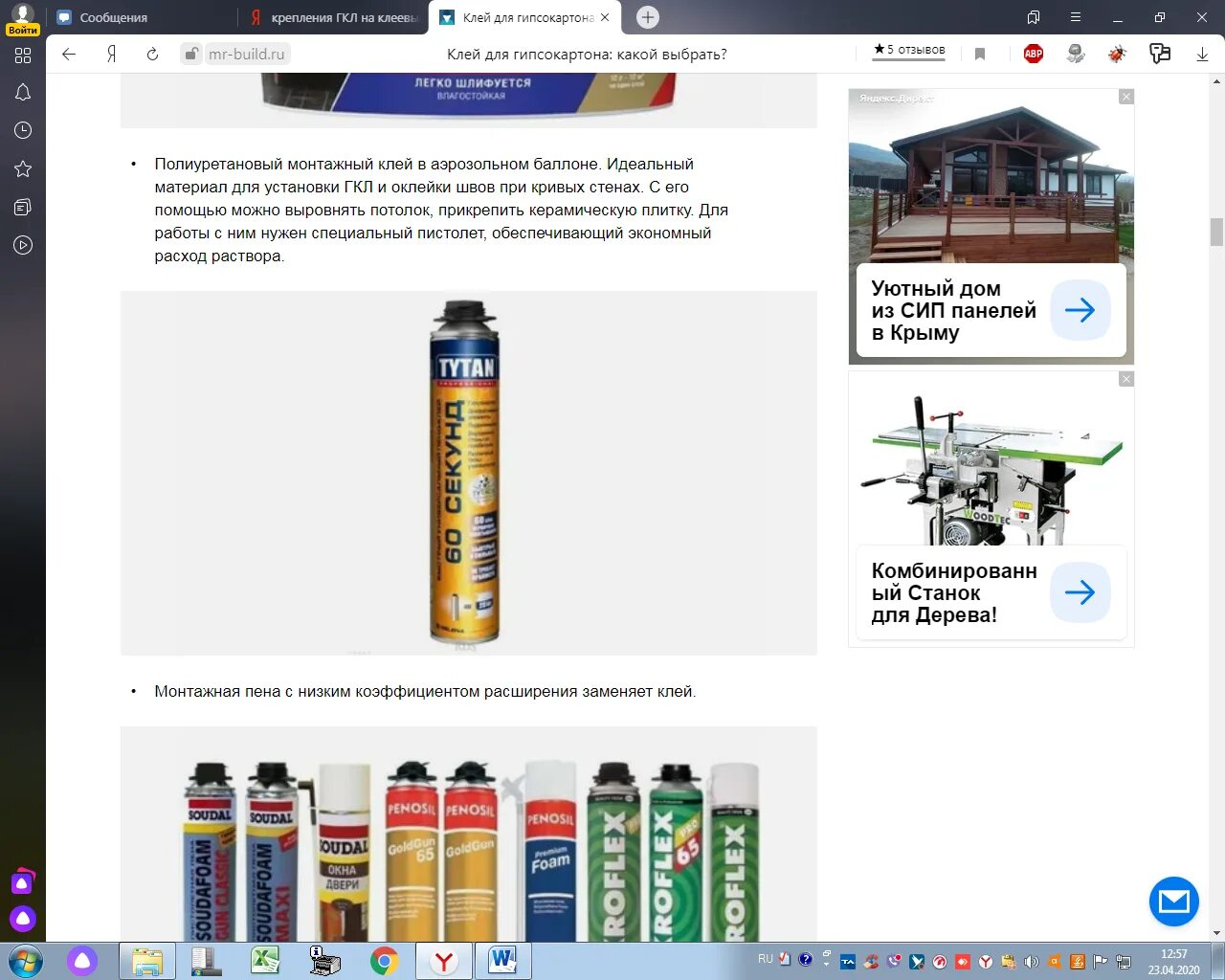The width and height of the screenshot is (1225, 980).
Task: Open the printer-like icon in the taskbar
Action: [x=324, y=961]
